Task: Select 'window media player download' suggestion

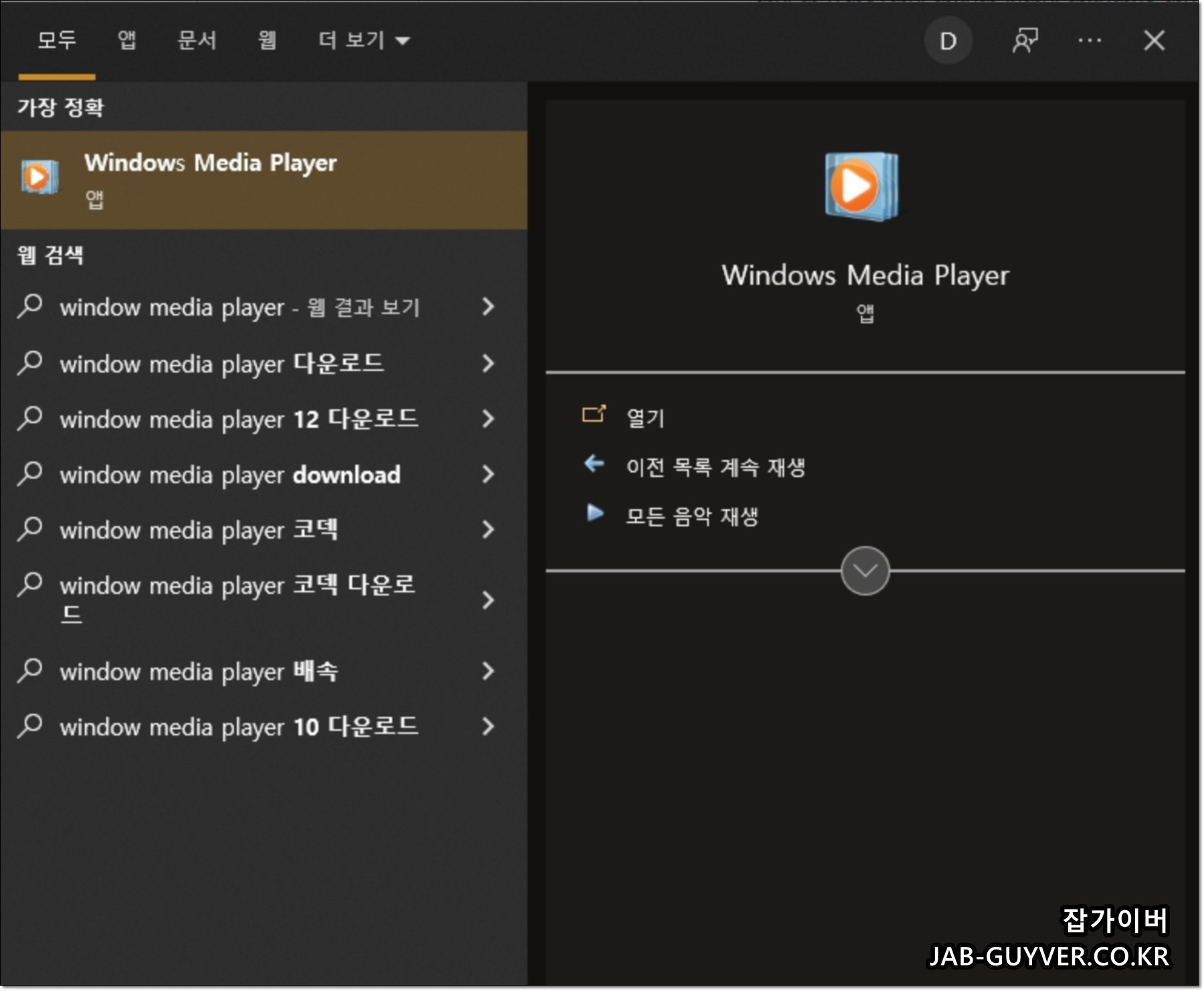Action: point(230,474)
